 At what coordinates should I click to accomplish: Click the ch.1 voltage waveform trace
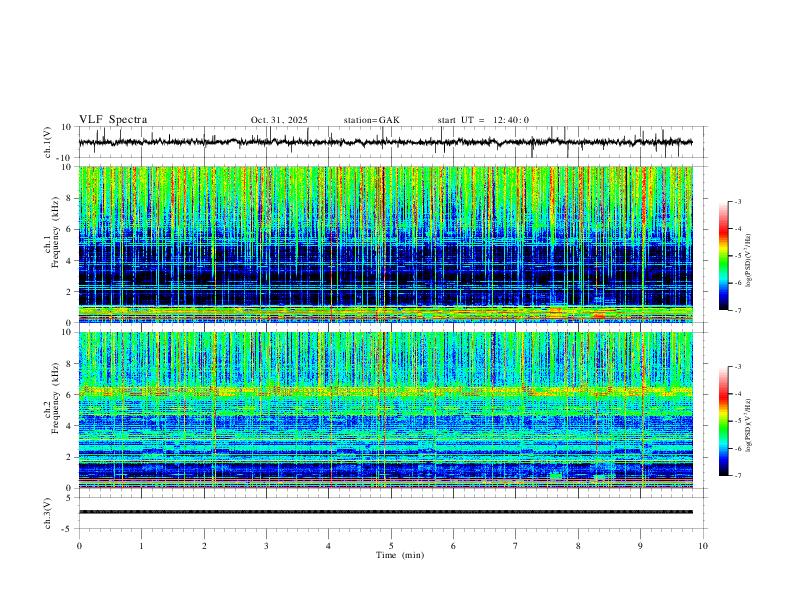tap(385, 142)
